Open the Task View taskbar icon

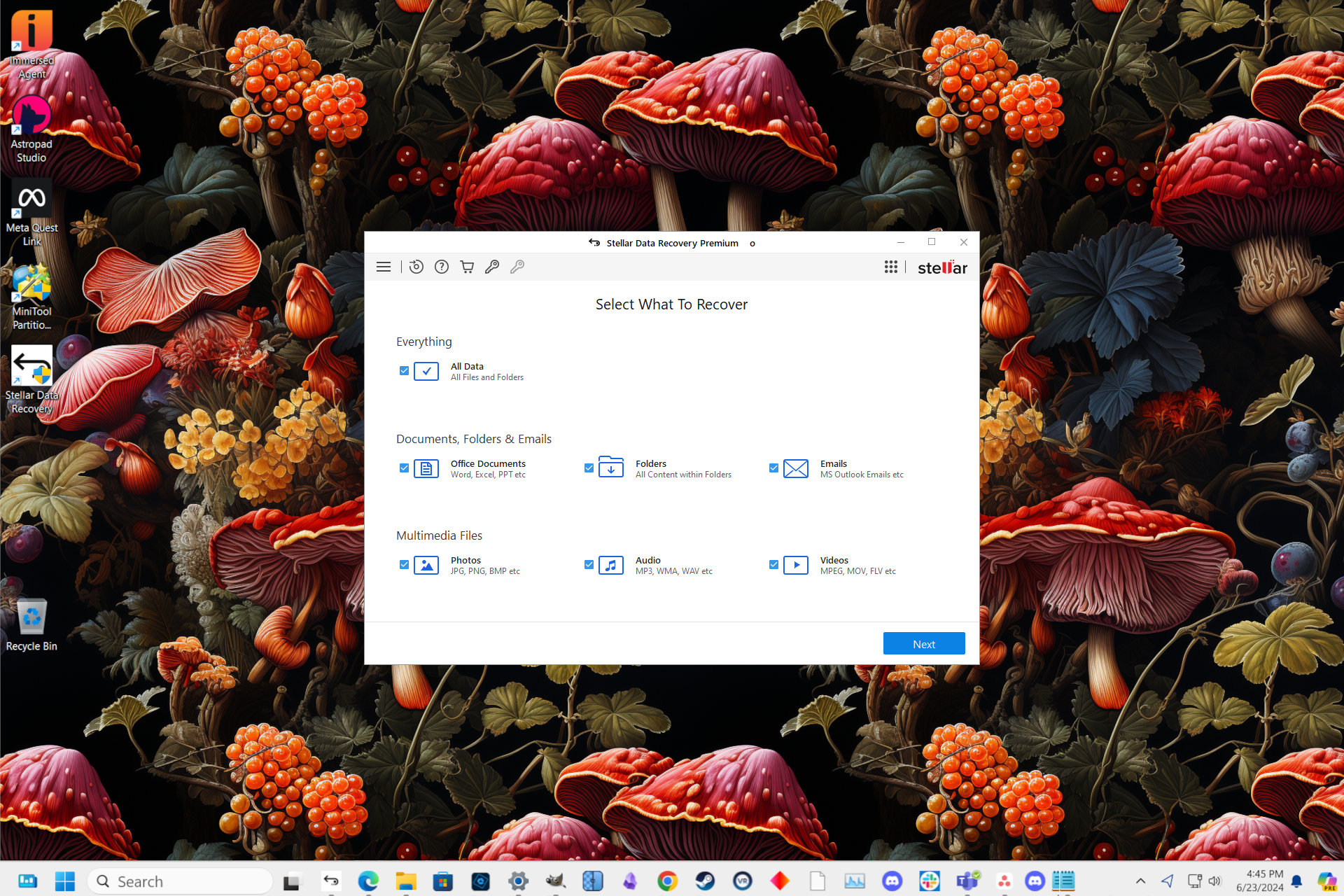click(290, 881)
